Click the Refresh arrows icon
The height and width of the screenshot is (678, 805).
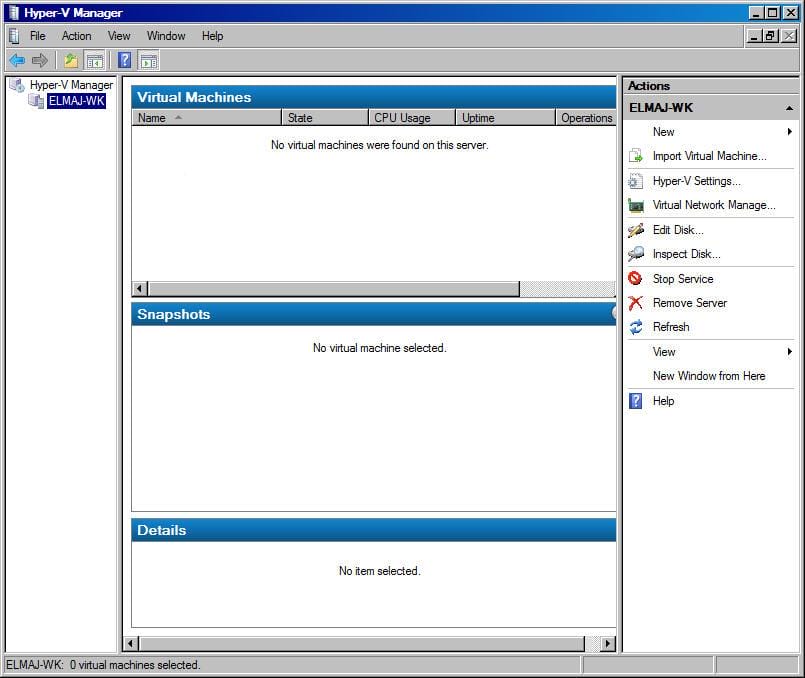[x=636, y=327]
